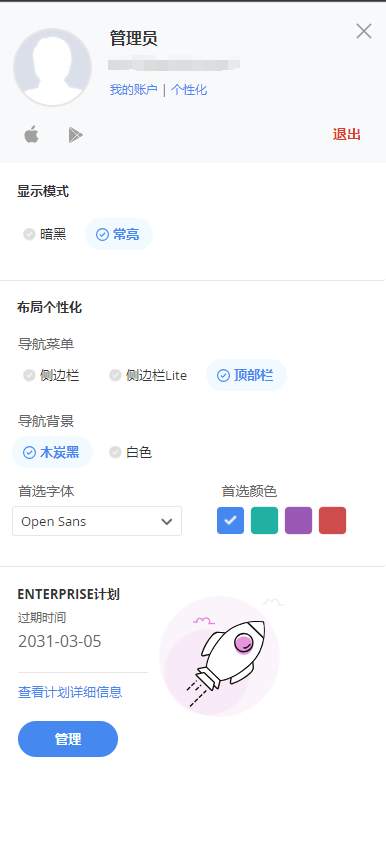Screen dimensions: 386x856
Task: Pick the blue checked color swatch
Action: (230, 520)
